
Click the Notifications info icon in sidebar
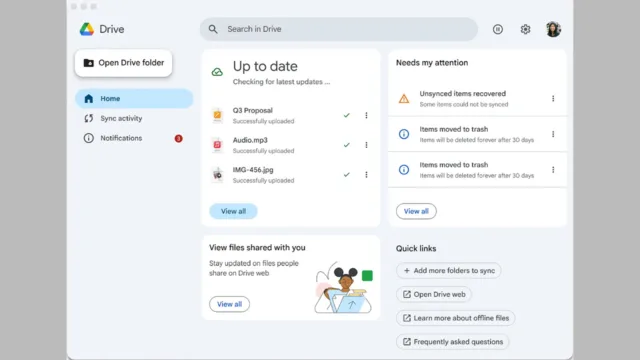pyautogui.click(x=89, y=138)
